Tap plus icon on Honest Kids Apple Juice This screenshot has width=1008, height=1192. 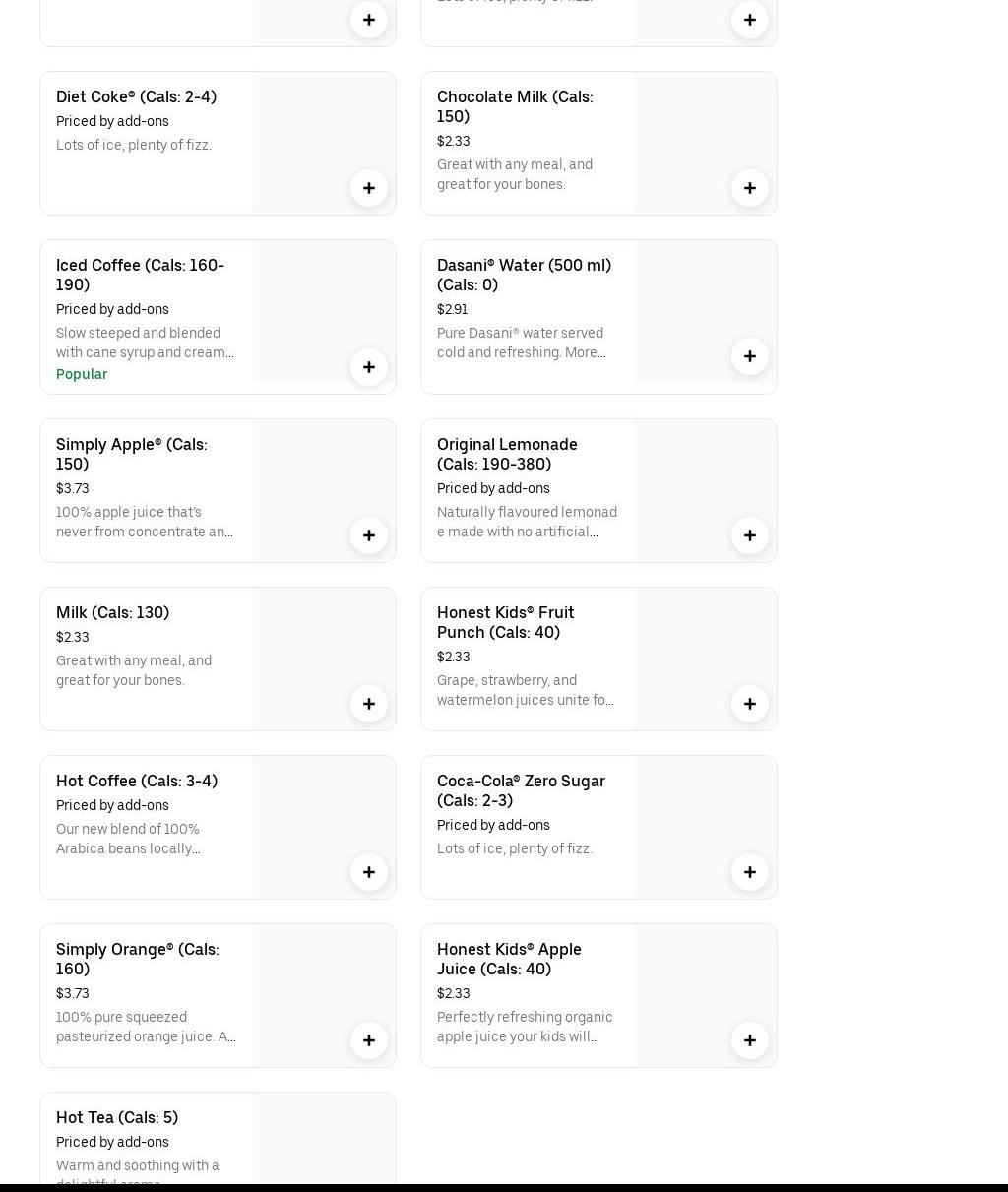point(750,1040)
